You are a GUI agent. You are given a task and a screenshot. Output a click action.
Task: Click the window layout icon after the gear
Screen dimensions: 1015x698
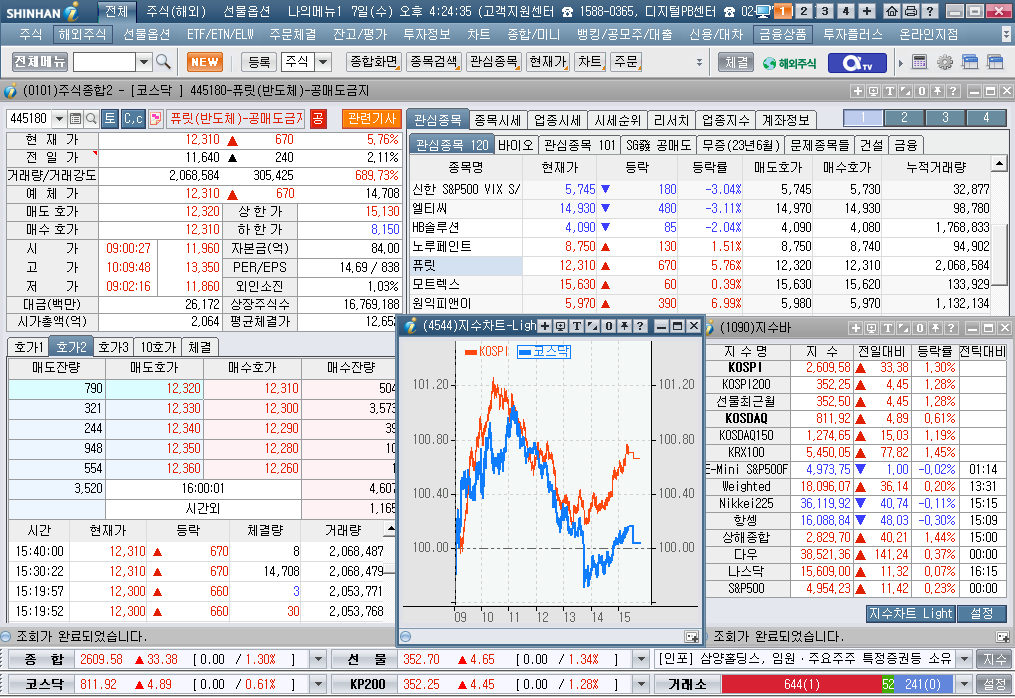pos(970,62)
